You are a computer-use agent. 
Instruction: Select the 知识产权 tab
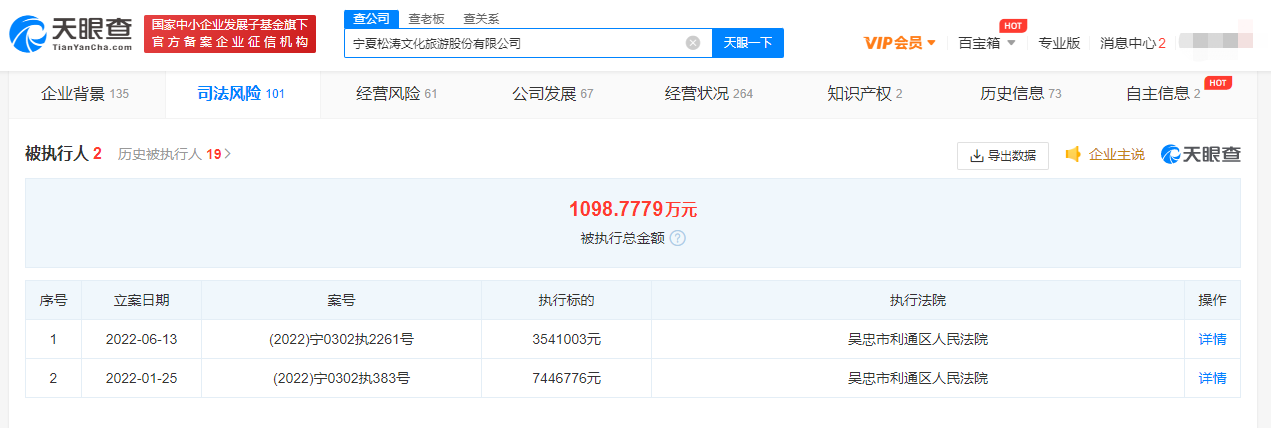point(864,94)
